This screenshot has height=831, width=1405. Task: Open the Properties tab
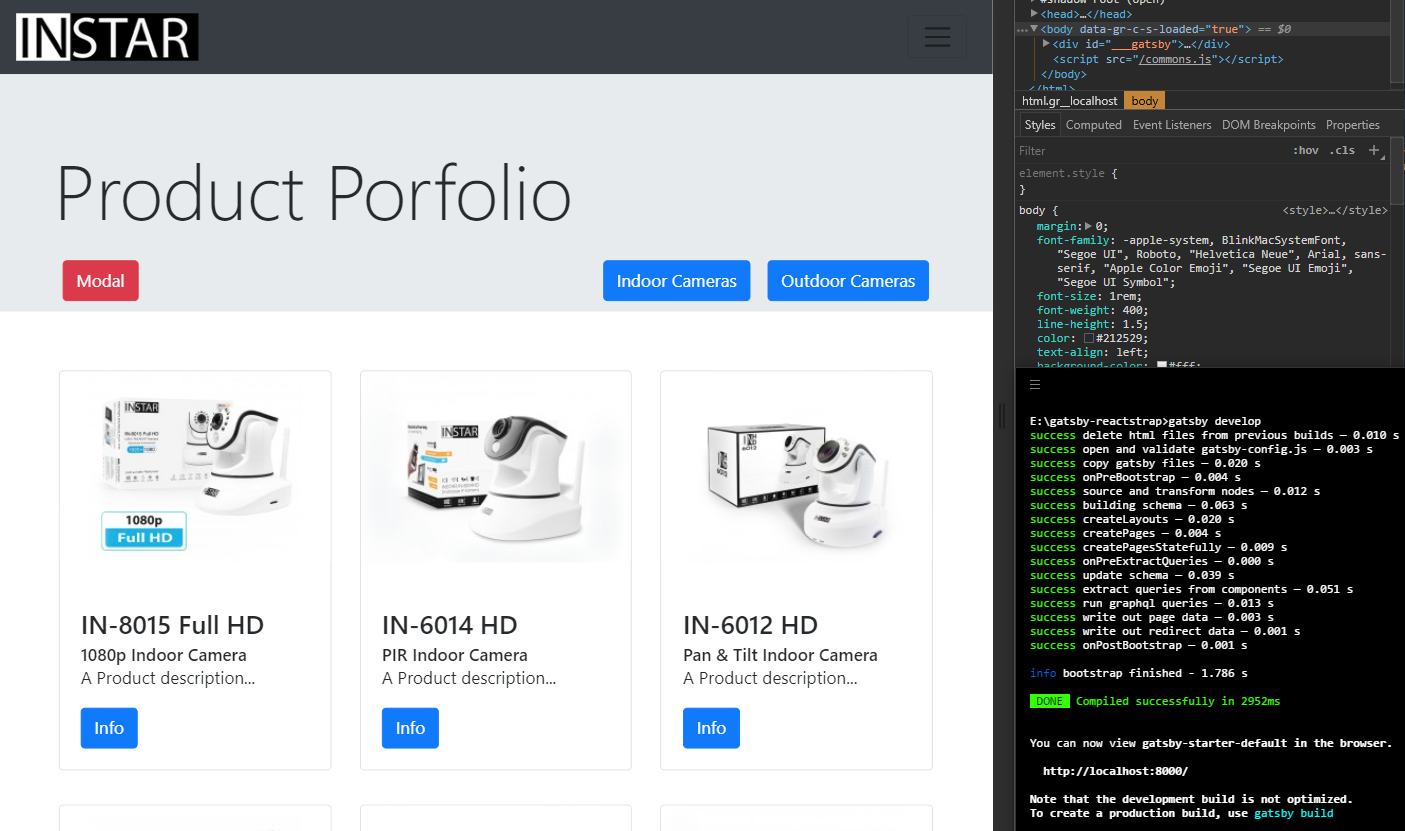pos(1353,125)
